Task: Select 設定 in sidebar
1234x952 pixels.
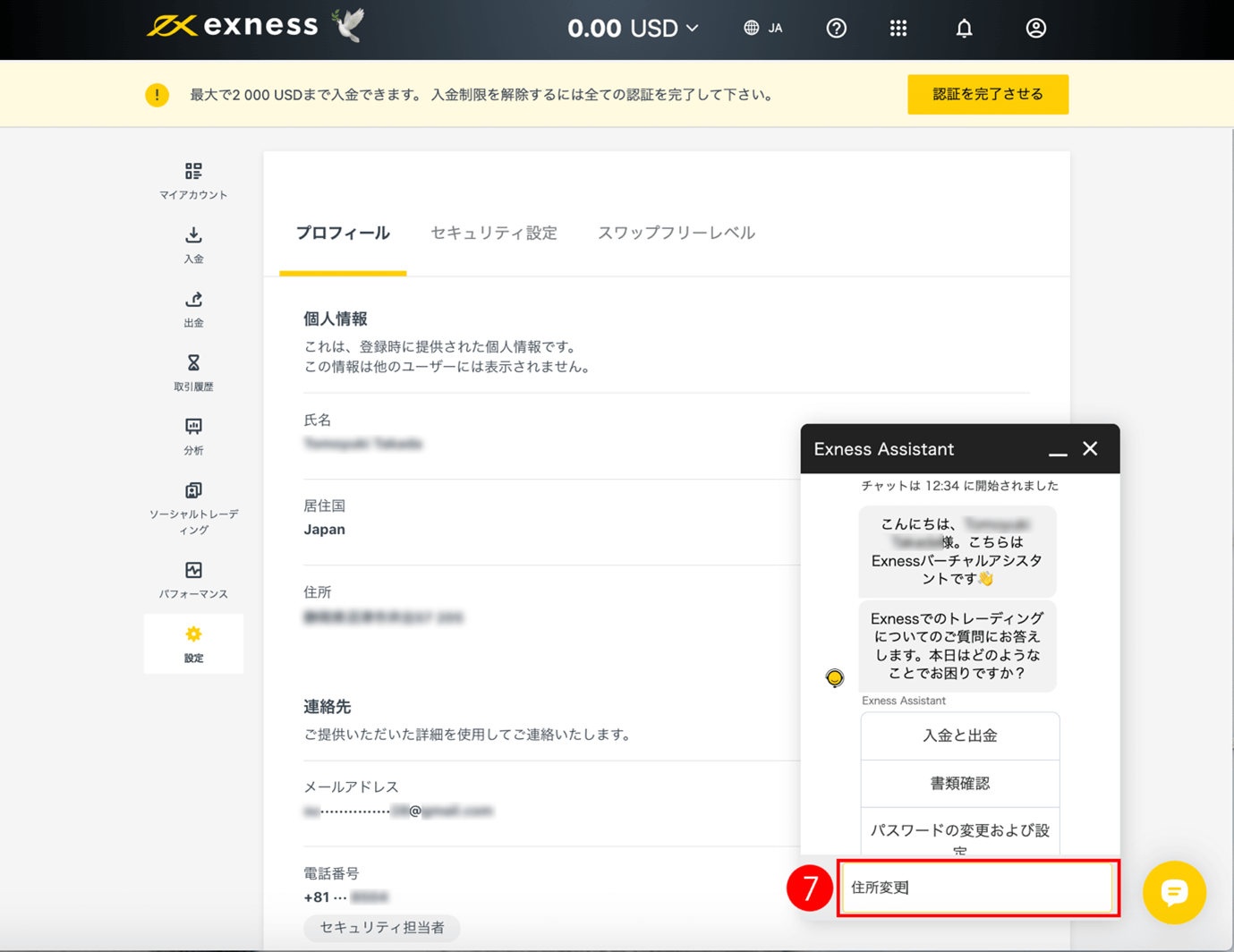Action: [x=193, y=644]
